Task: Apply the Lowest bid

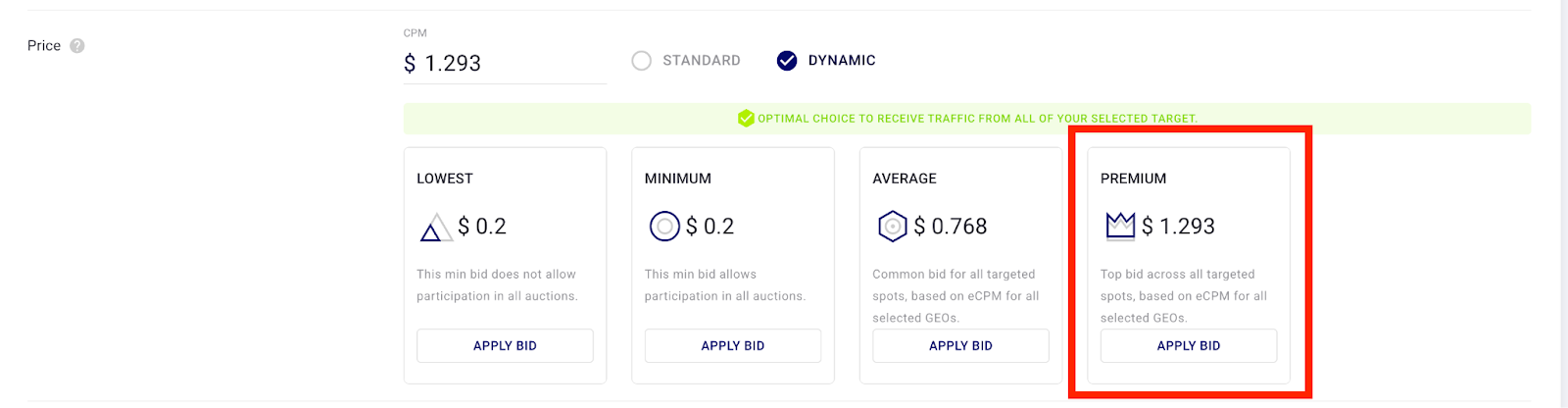Action: [x=505, y=346]
